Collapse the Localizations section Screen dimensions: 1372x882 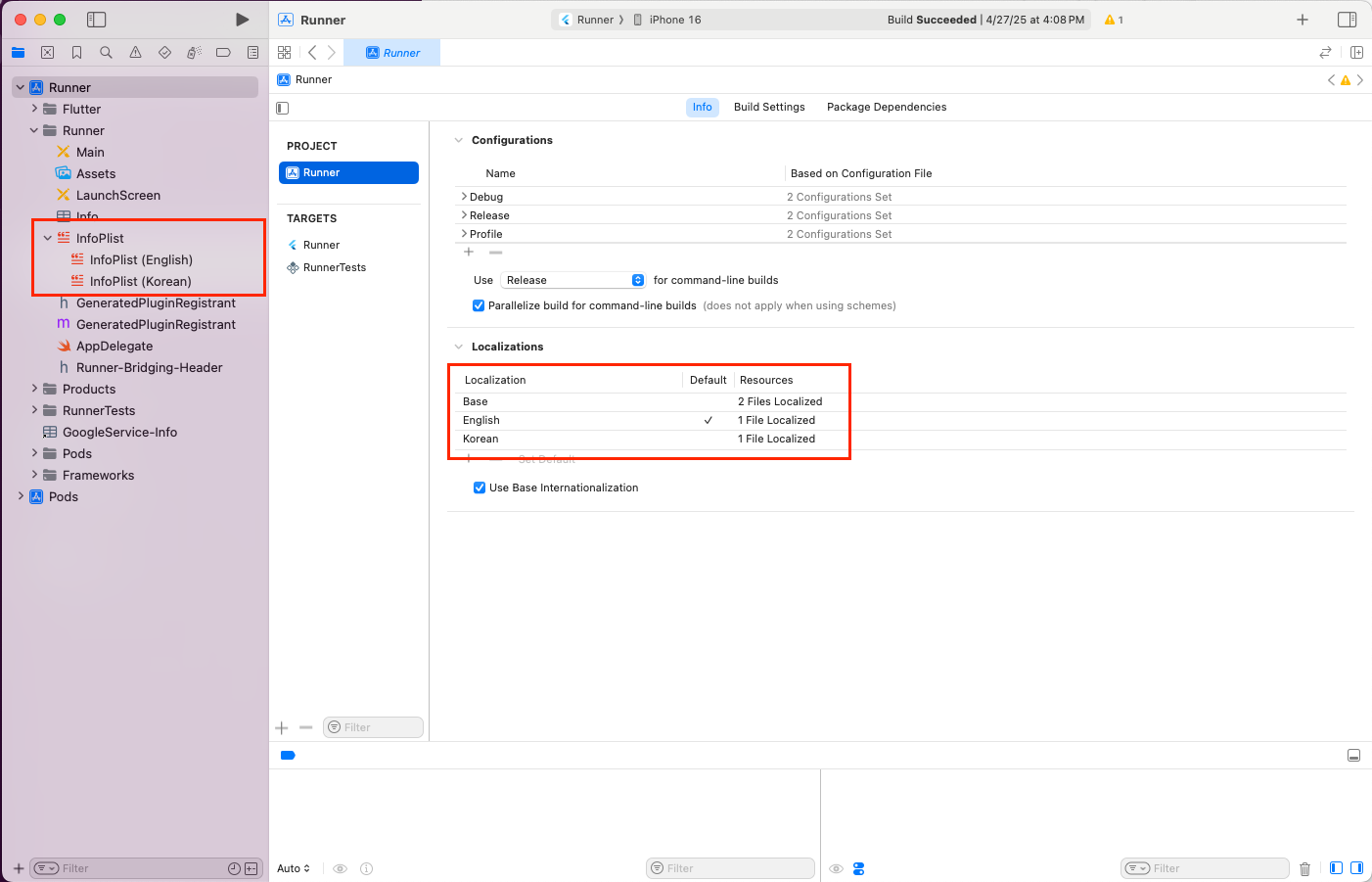(x=458, y=347)
